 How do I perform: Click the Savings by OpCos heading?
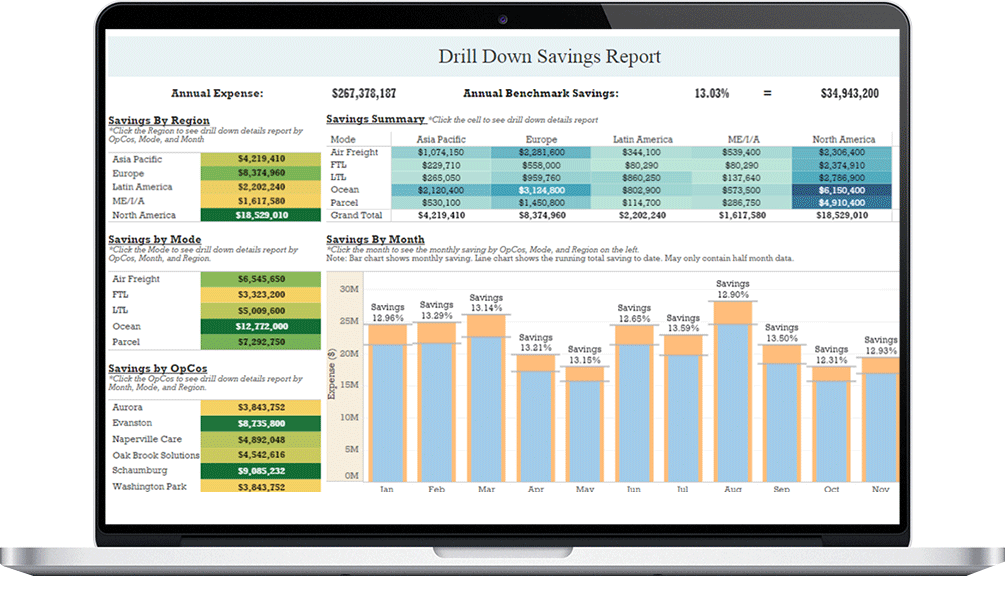(158, 369)
